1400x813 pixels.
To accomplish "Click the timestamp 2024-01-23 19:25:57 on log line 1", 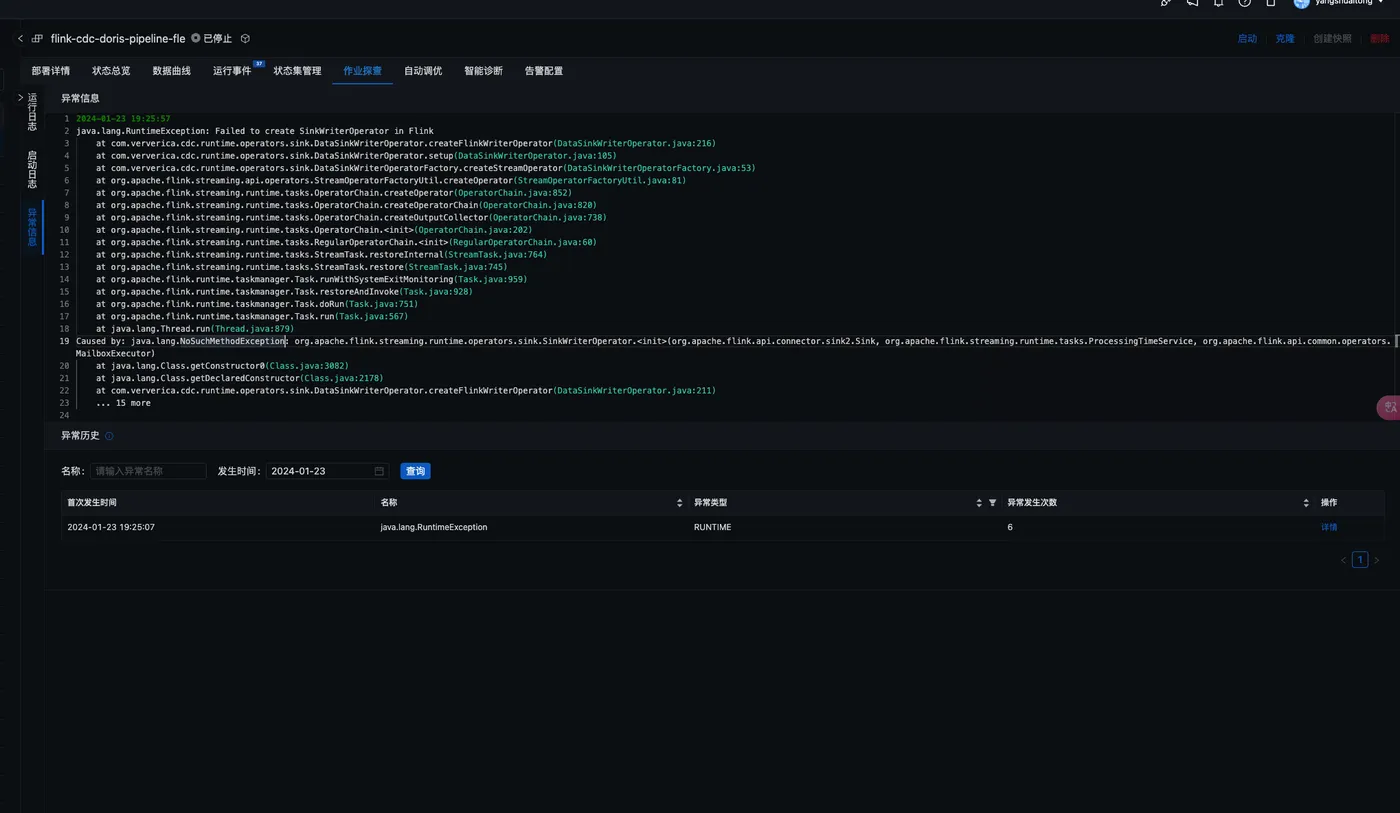I will point(123,119).
